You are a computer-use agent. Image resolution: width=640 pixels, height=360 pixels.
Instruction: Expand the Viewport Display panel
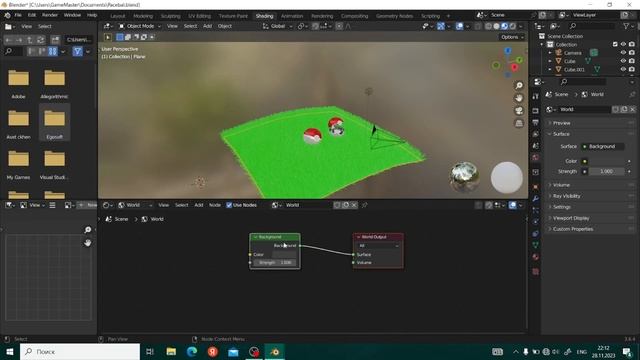[x=591, y=218]
